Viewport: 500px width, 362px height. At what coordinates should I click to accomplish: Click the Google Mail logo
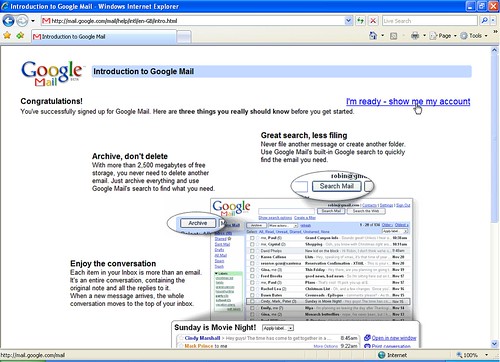(x=52, y=73)
